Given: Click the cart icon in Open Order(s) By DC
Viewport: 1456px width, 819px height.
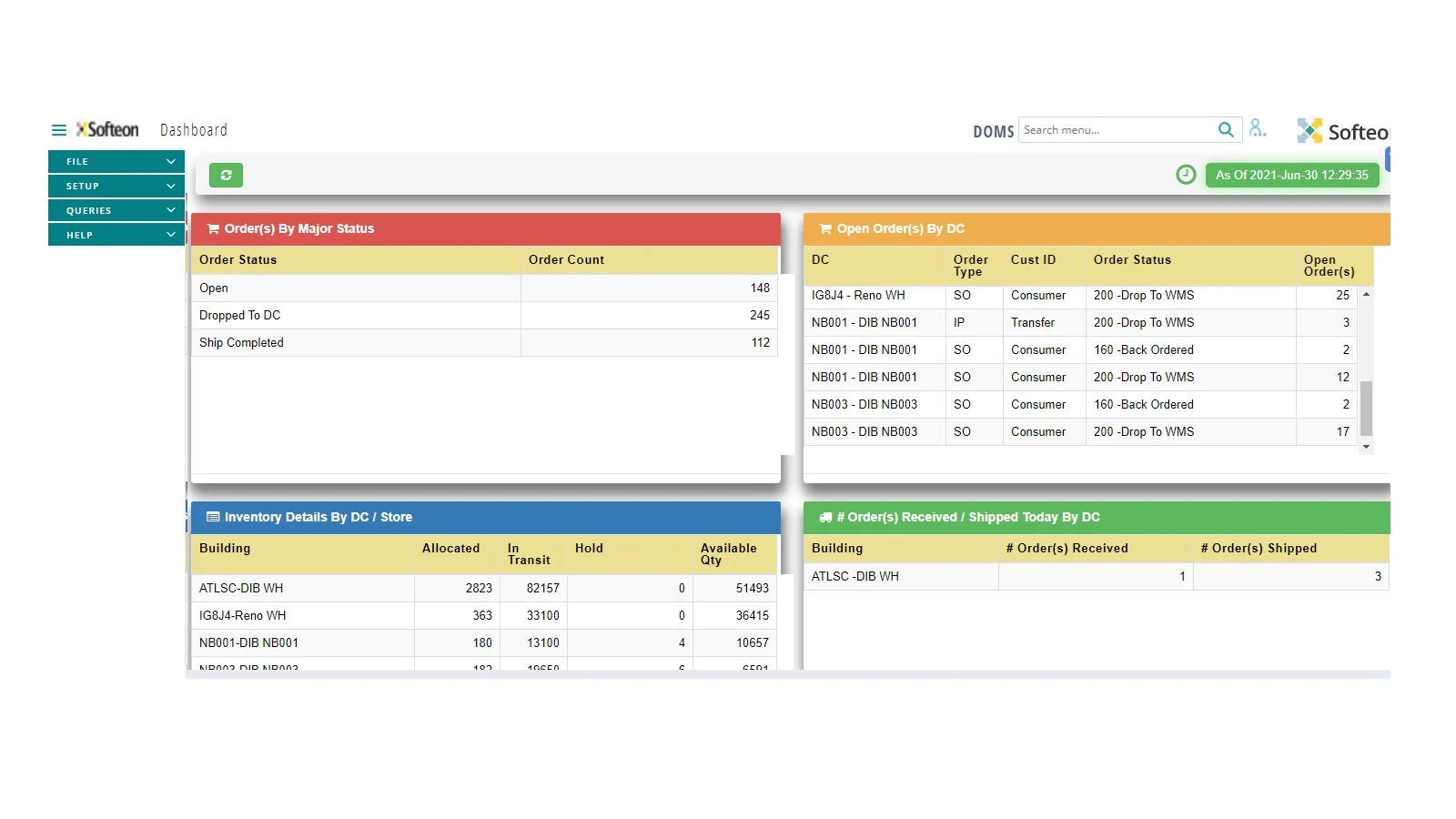Looking at the screenshot, I should (824, 229).
